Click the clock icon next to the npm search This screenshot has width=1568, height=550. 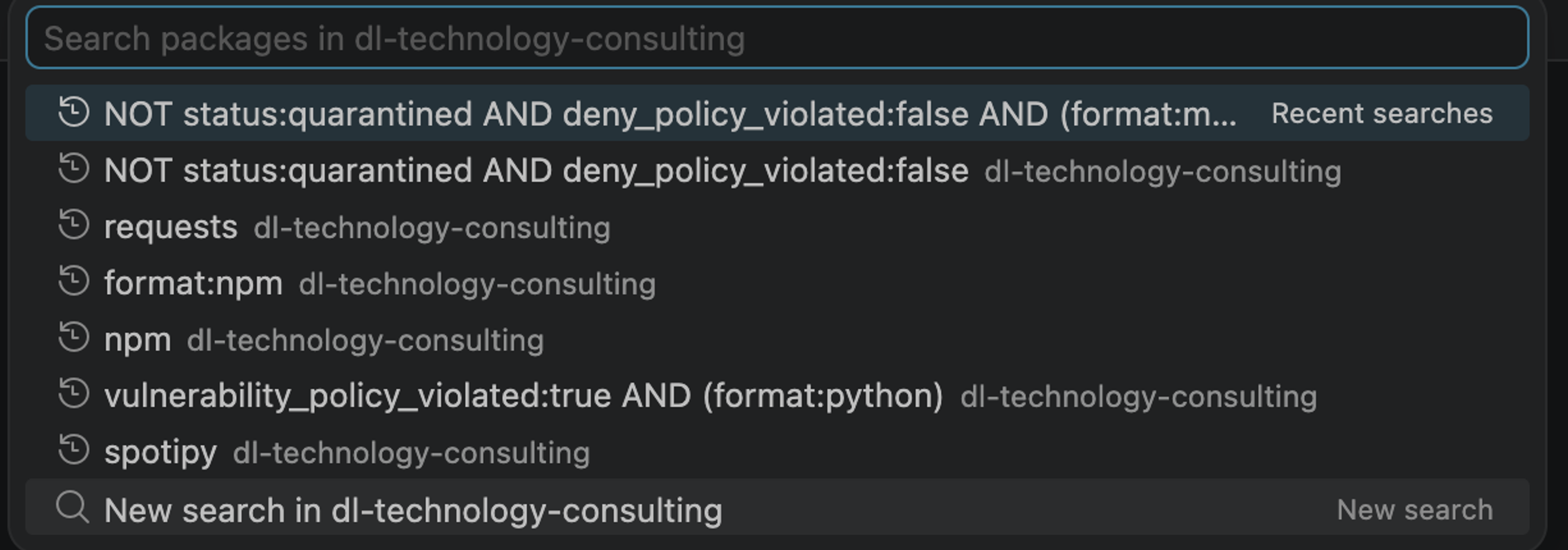click(73, 339)
